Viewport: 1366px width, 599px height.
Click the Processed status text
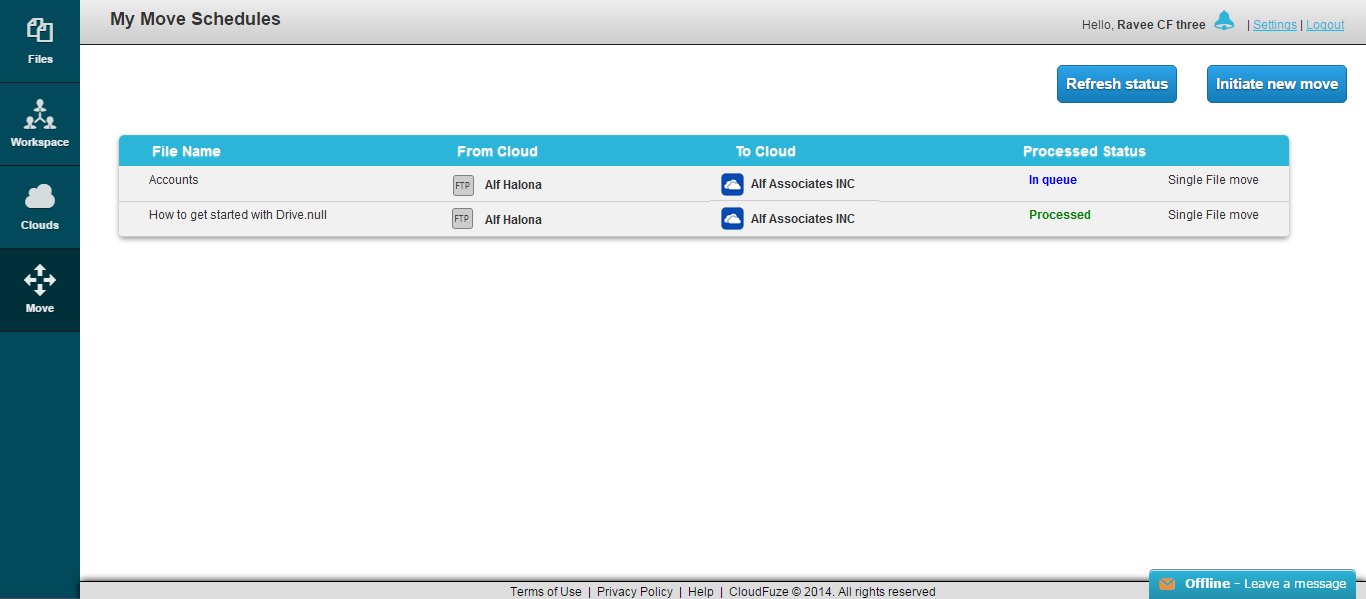pyautogui.click(x=1060, y=215)
